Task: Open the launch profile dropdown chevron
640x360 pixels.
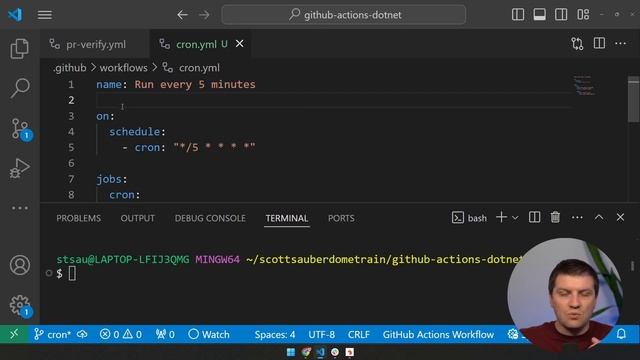Action: (x=515, y=218)
